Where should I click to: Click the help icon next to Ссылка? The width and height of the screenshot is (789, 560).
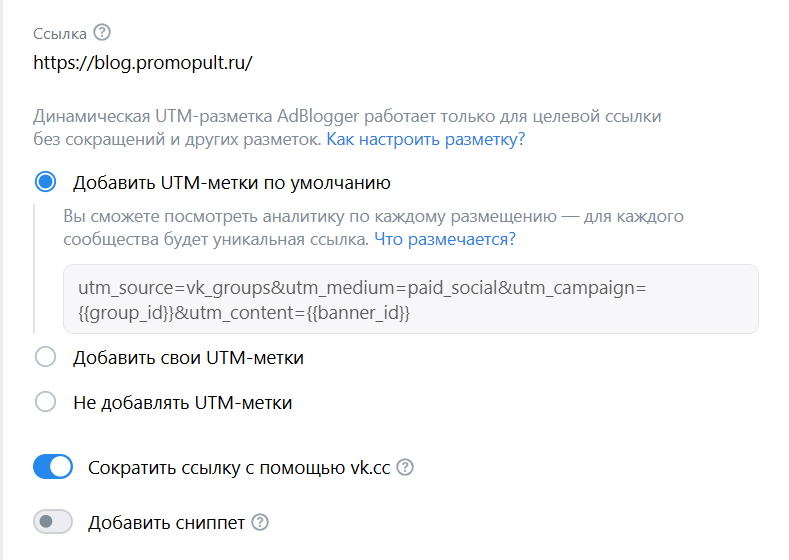tap(102, 34)
